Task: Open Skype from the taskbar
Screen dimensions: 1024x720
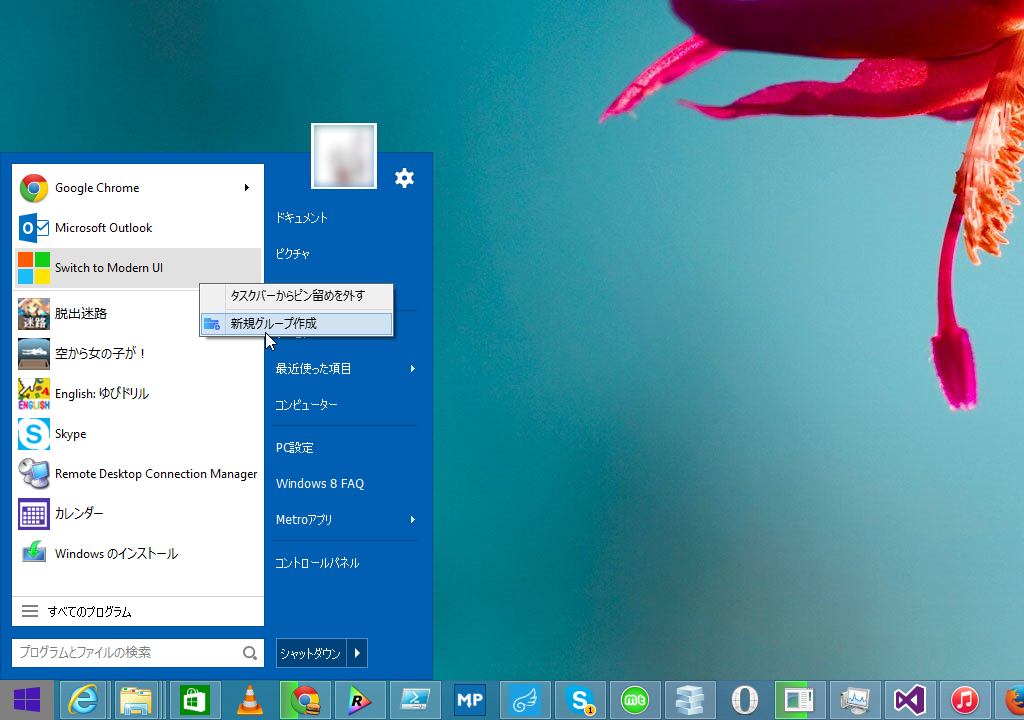Action: click(x=580, y=700)
